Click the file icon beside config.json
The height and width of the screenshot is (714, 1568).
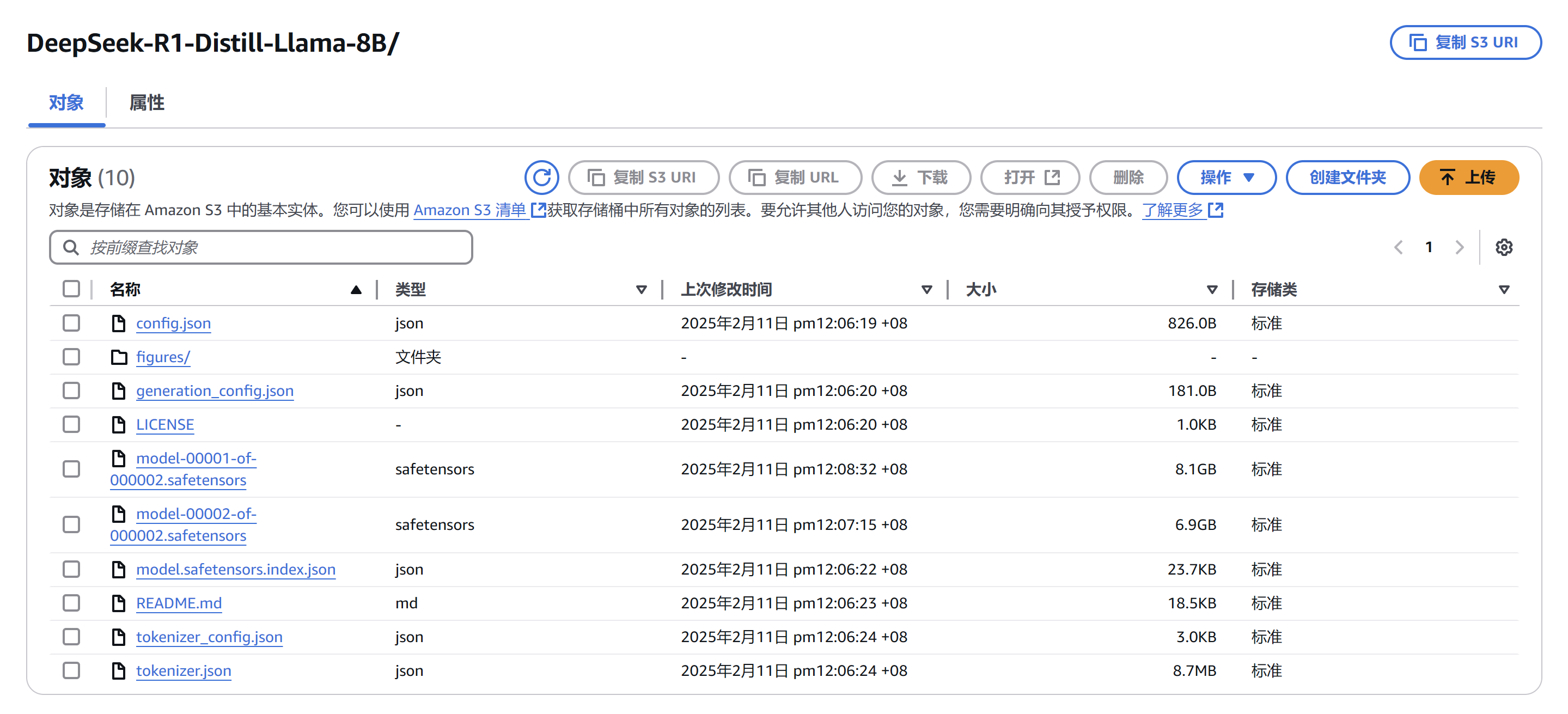coord(119,323)
